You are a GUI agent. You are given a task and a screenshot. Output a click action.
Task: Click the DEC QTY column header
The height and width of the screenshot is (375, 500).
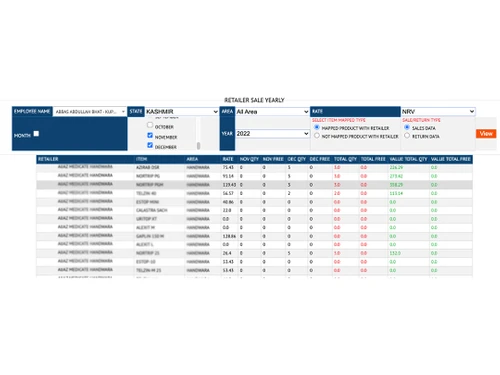(297, 159)
